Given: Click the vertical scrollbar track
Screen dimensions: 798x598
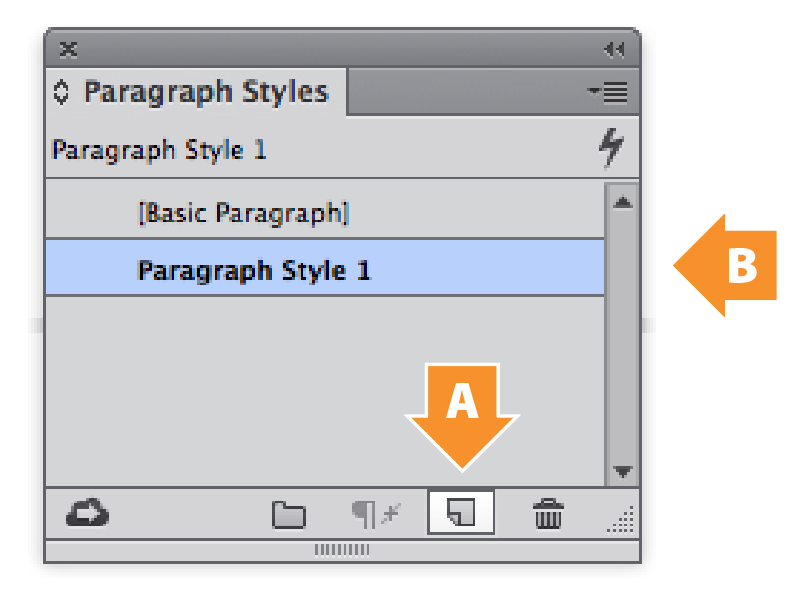Looking at the screenshot, I should point(623,336).
